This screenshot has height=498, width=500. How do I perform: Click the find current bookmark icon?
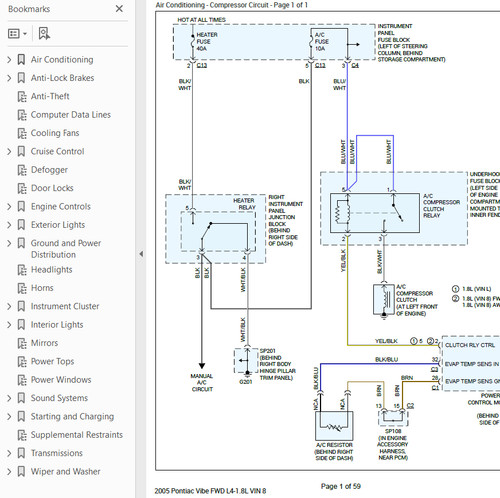pyautogui.click(x=44, y=34)
